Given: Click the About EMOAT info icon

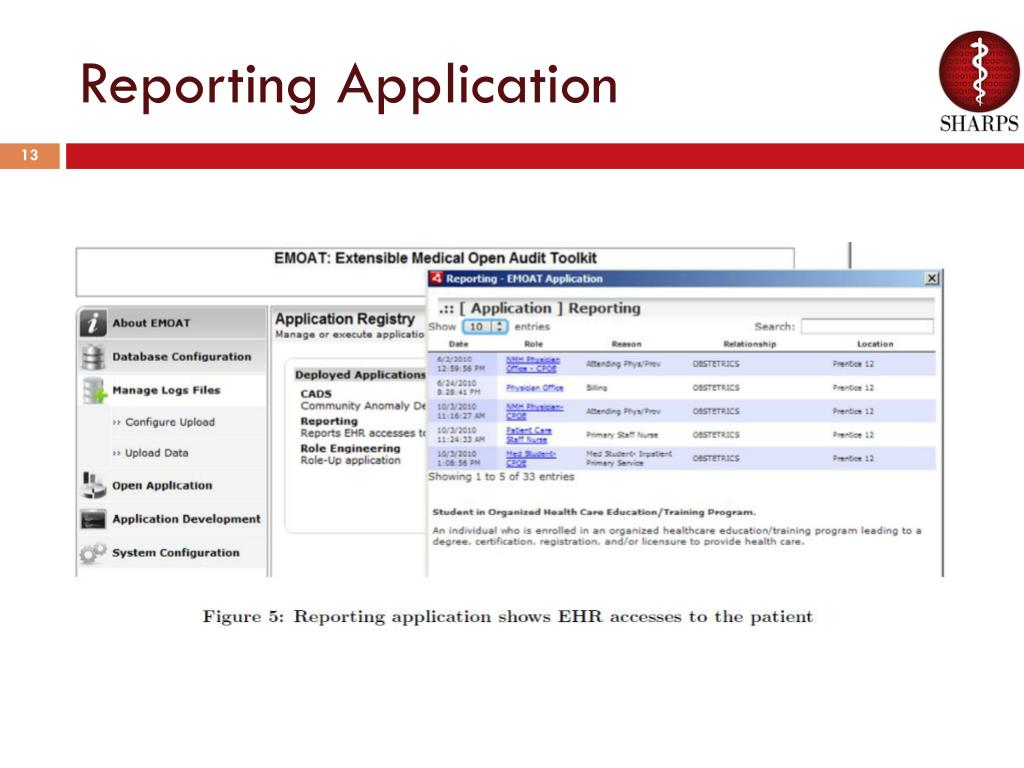Looking at the screenshot, I should 93,323.
